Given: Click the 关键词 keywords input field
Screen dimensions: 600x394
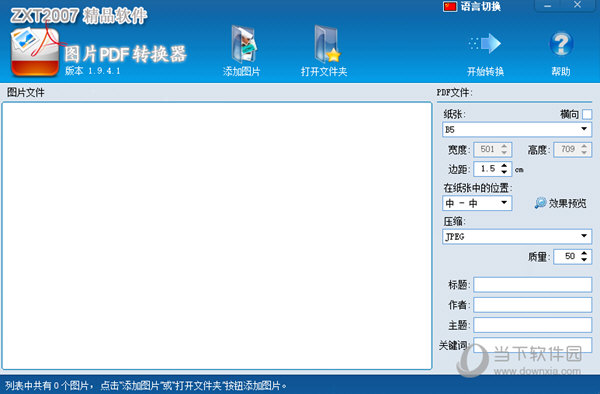Looking at the screenshot, I should point(533,345).
